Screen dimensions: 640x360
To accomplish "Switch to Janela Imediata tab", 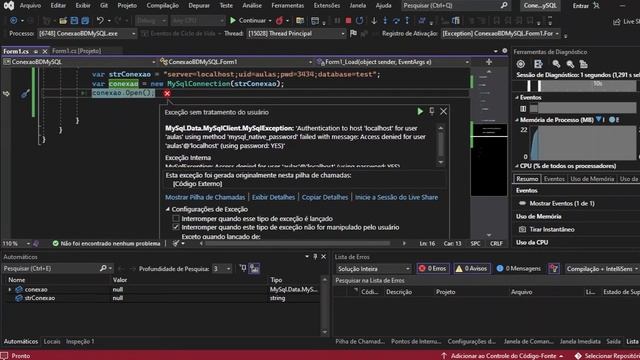I will click(x=580, y=341).
